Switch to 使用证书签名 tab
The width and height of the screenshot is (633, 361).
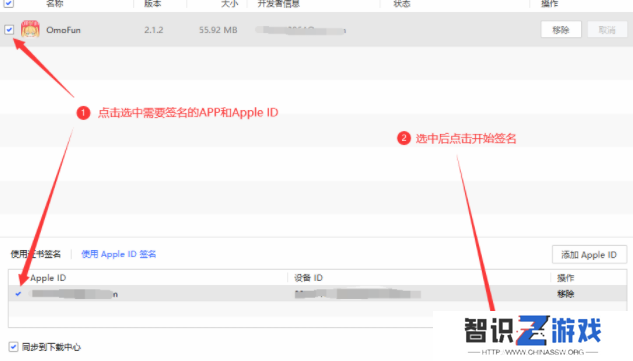[36, 254]
